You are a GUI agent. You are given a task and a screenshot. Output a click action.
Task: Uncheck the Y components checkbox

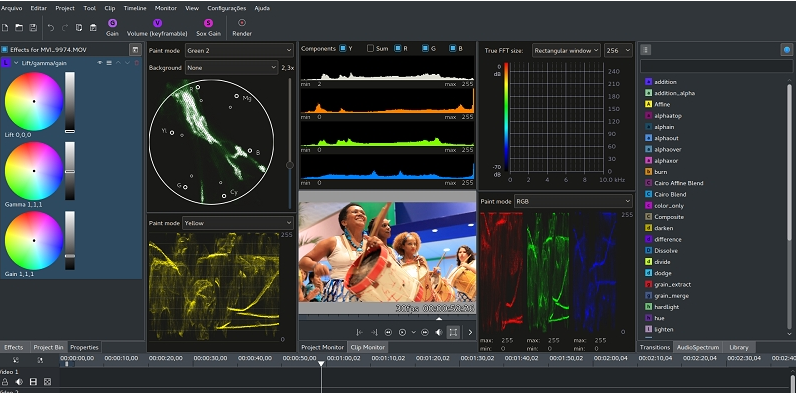point(343,49)
